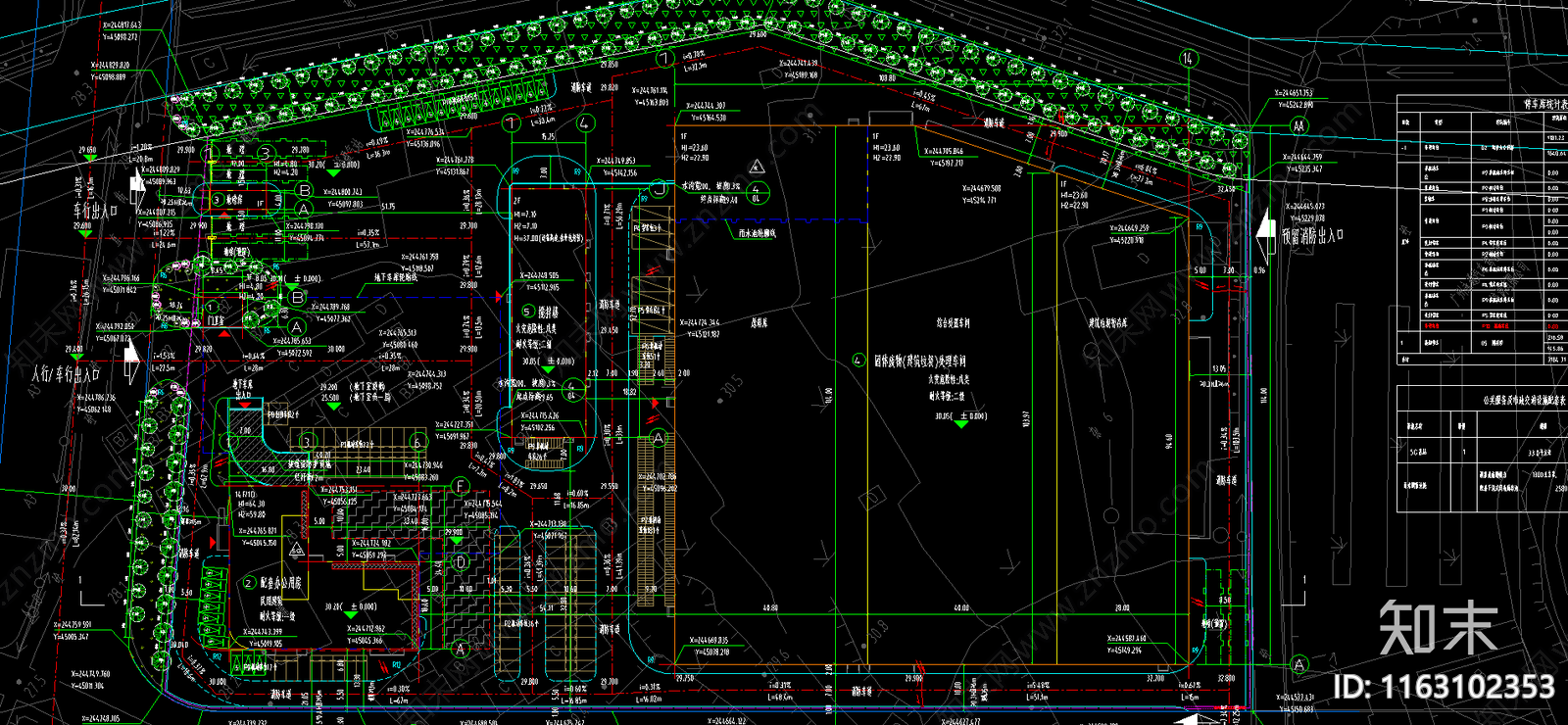Click grid axis bubble 'AA'

pos(1298,125)
